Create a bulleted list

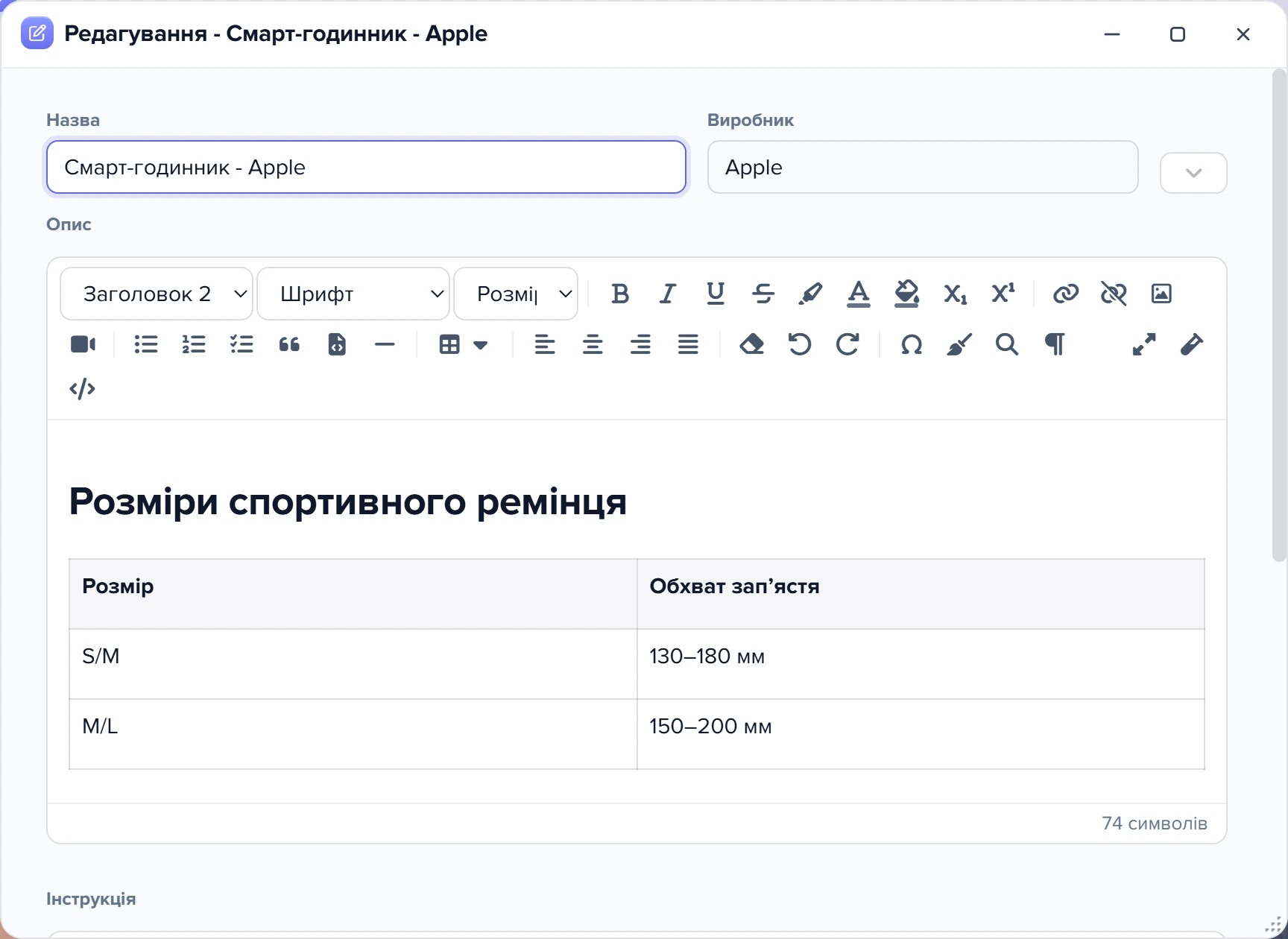146,344
